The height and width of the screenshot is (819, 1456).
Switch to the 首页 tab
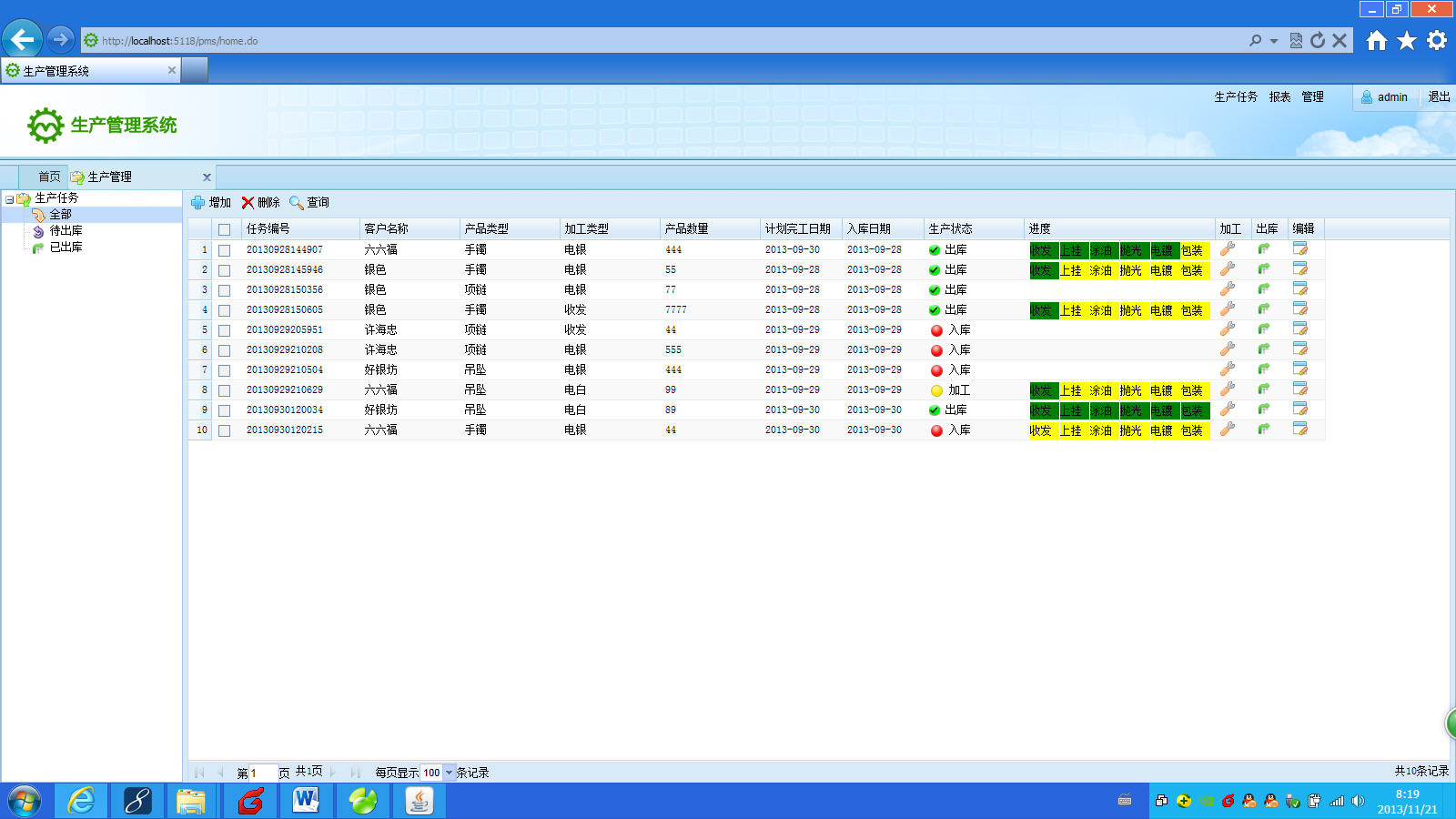tap(49, 177)
